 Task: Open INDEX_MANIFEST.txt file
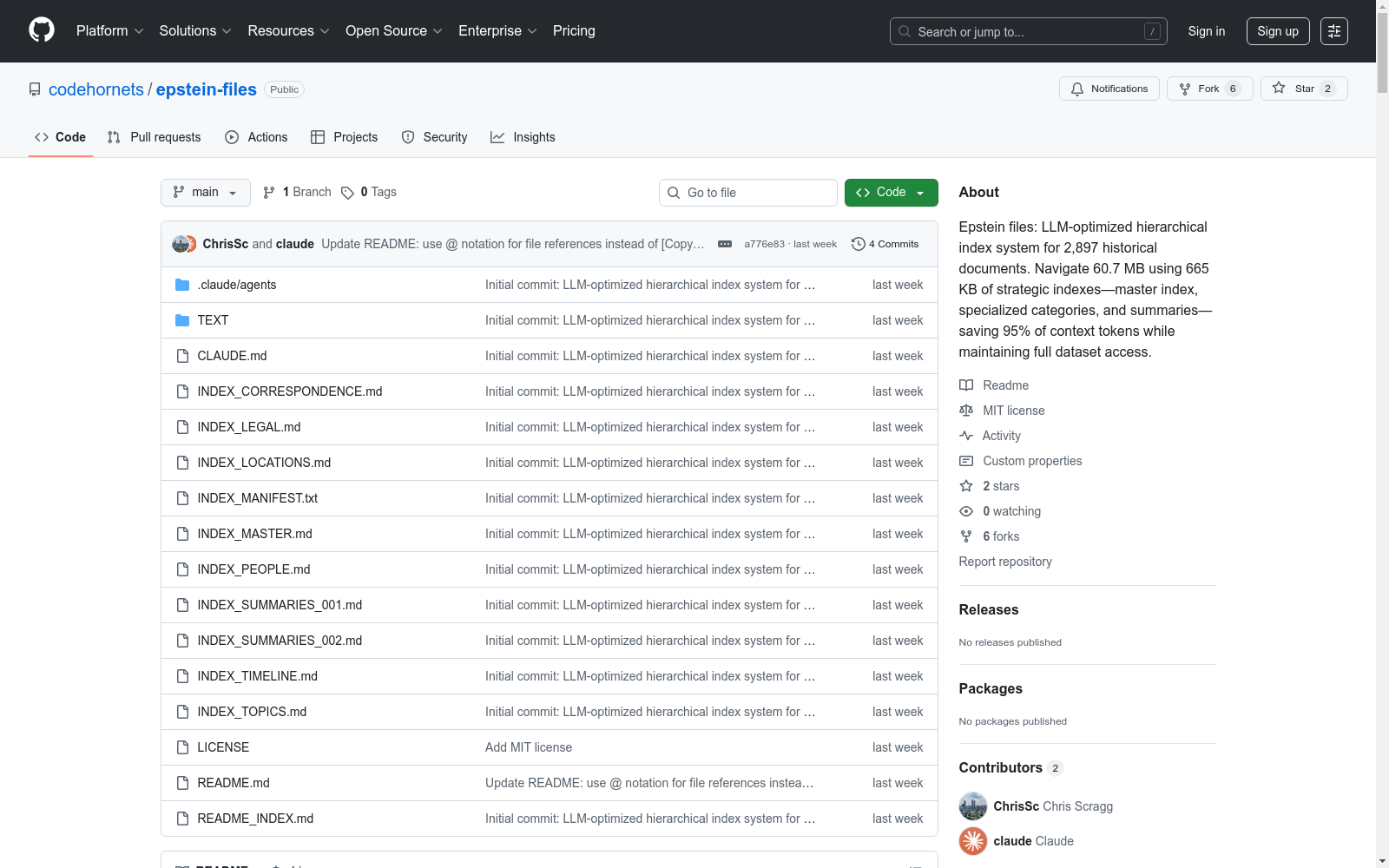[258, 498]
